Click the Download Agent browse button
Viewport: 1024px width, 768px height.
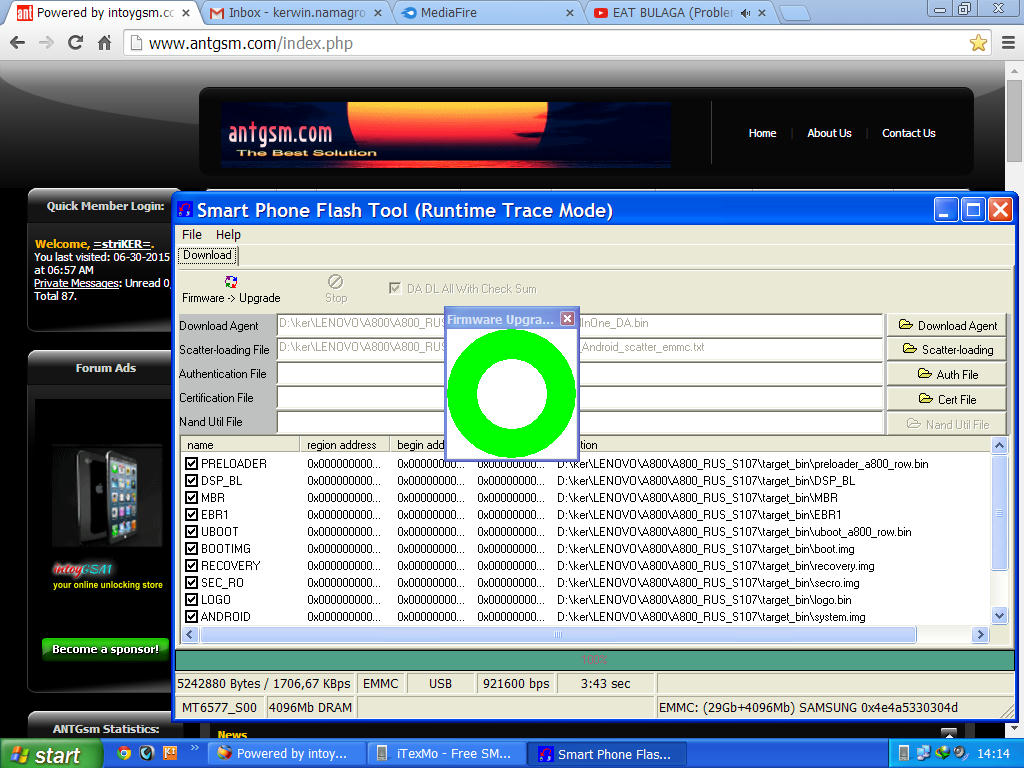[946, 325]
